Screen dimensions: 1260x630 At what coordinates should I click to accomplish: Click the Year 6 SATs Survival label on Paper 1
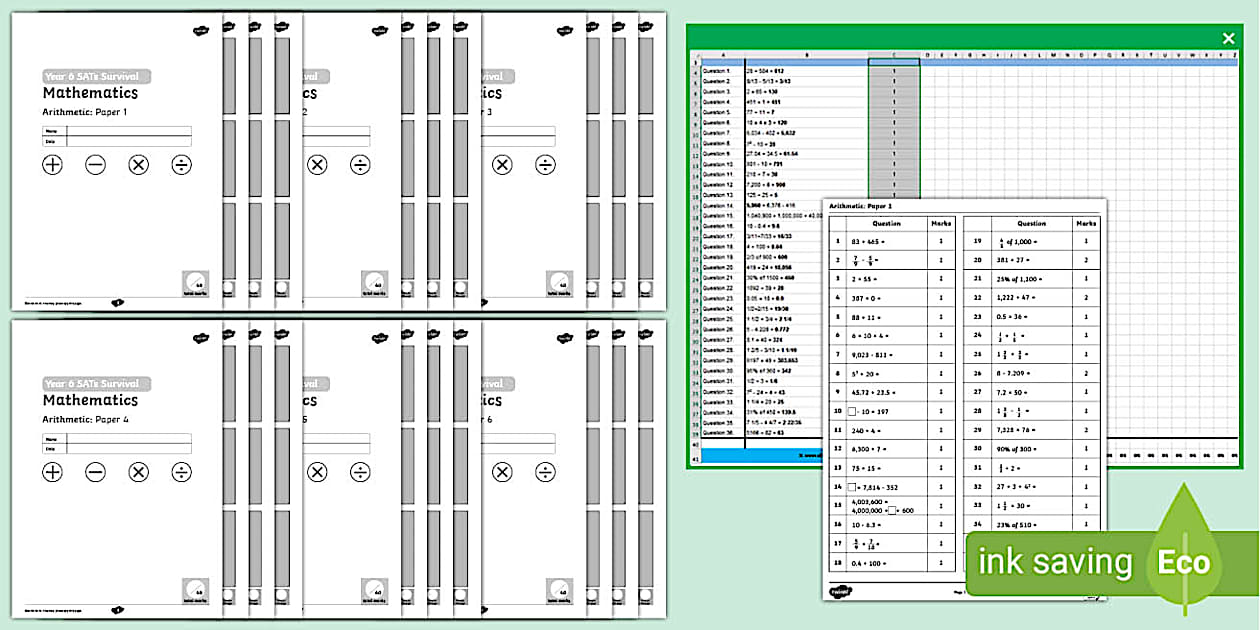click(x=95, y=76)
